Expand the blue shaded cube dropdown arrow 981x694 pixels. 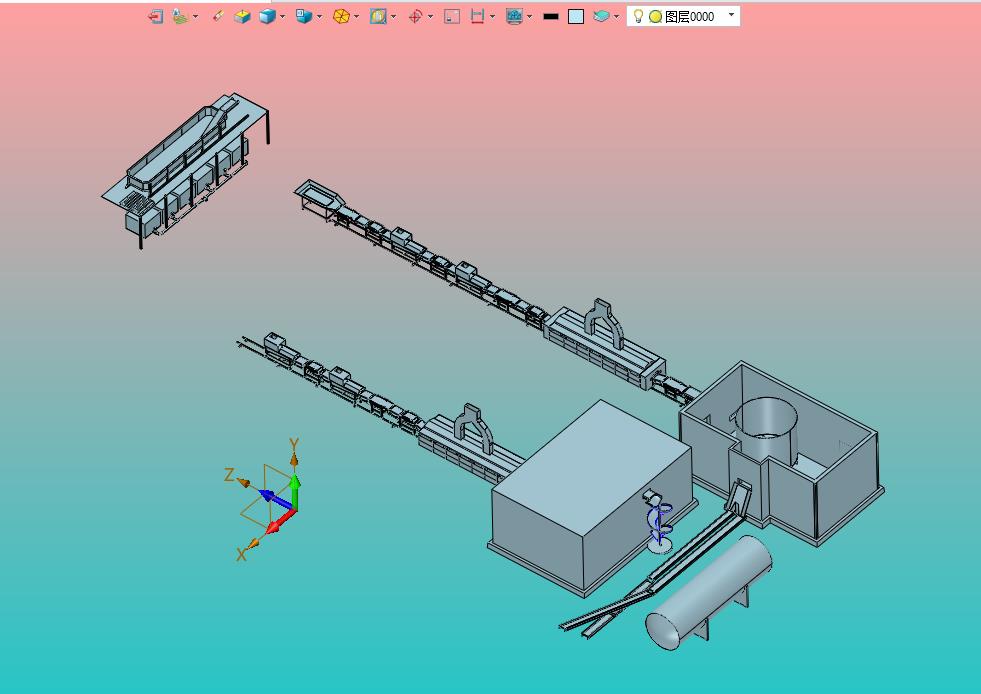283,17
